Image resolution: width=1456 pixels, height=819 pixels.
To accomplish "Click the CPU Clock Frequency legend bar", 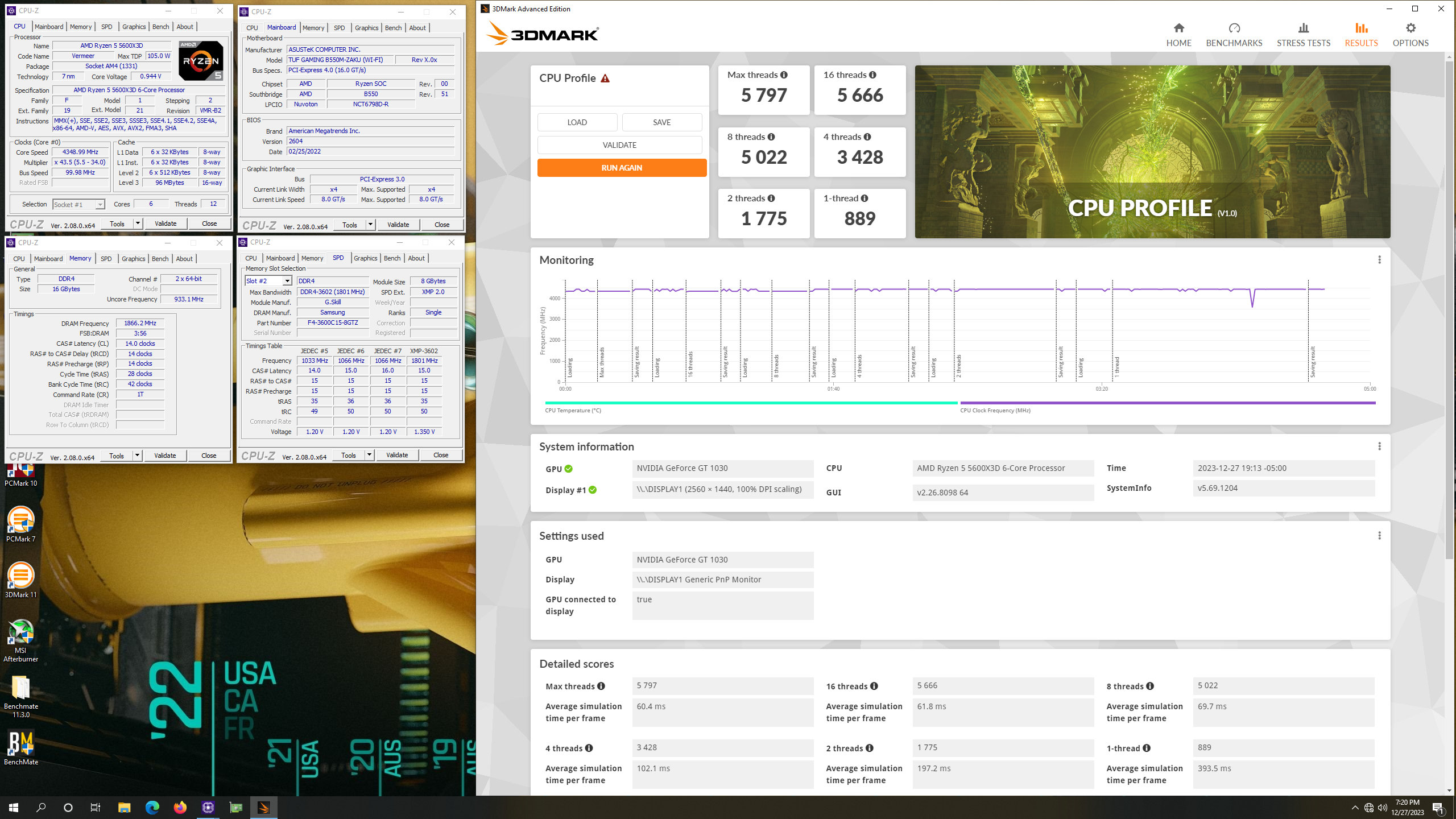I will click(1168, 403).
